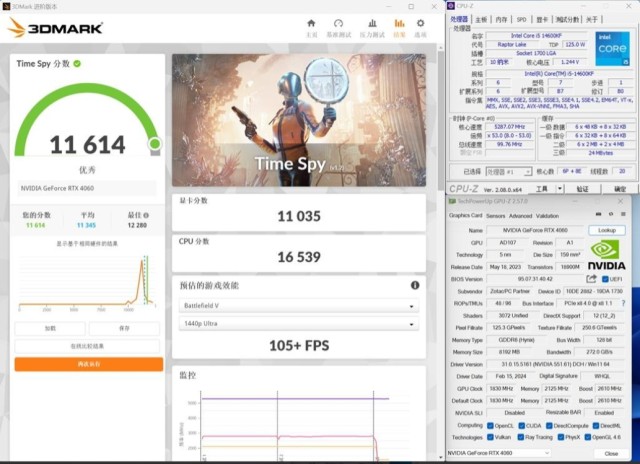This screenshot has width=640, height=464.
Task: Click info icon next to best score
Action: pyautogui.click(x=146, y=215)
